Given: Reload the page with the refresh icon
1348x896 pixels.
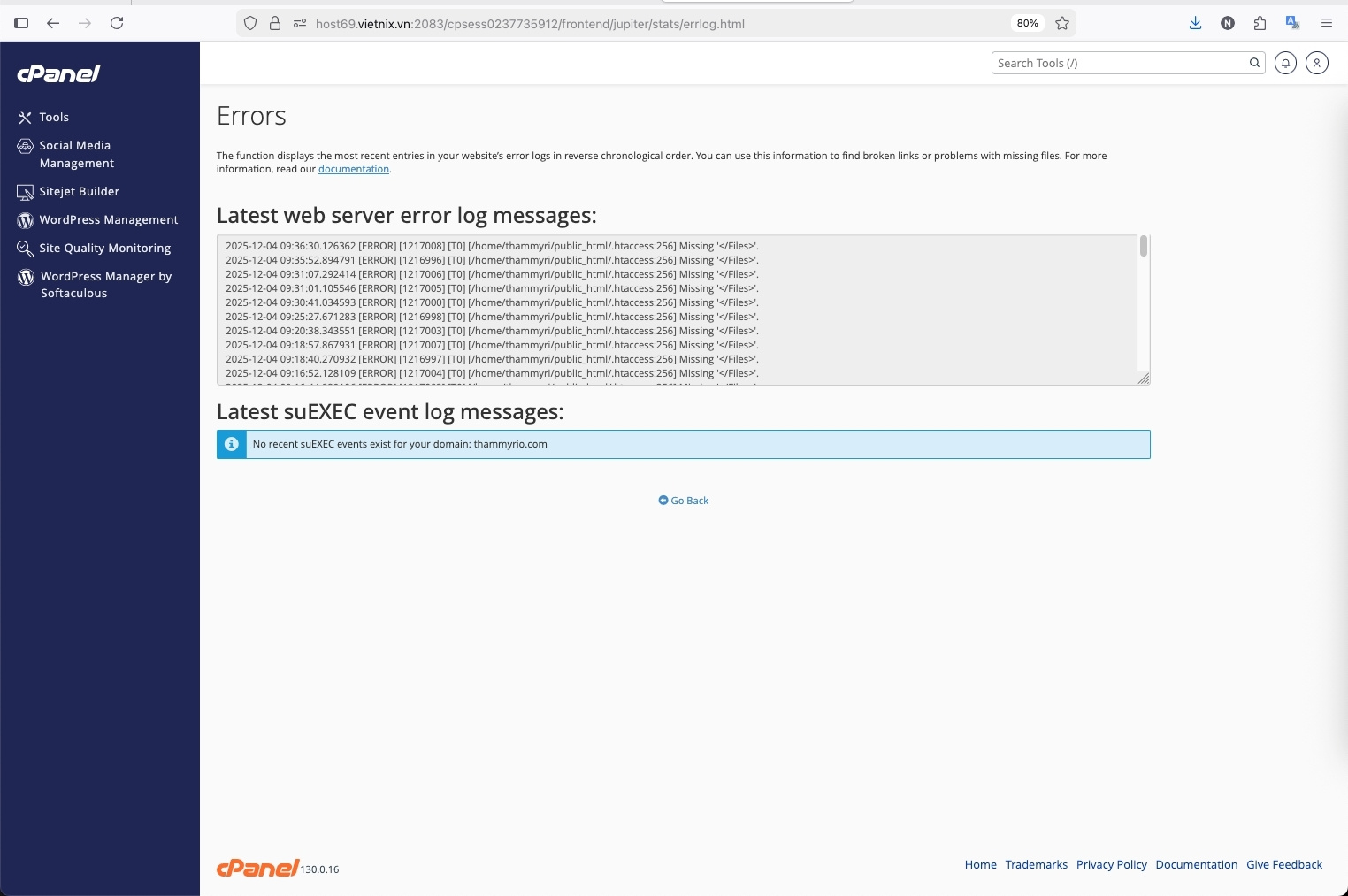Looking at the screenshot, I should click(x=118, y=23).
